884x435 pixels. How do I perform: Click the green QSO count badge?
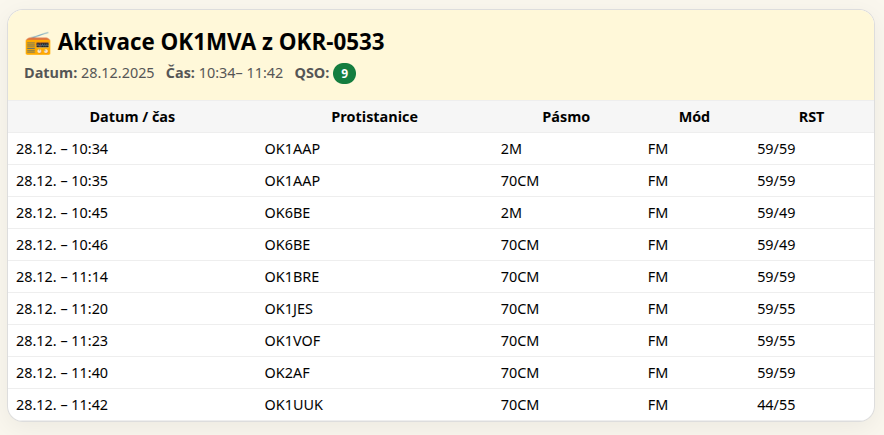pyautogui.click(x=344, y=73)
